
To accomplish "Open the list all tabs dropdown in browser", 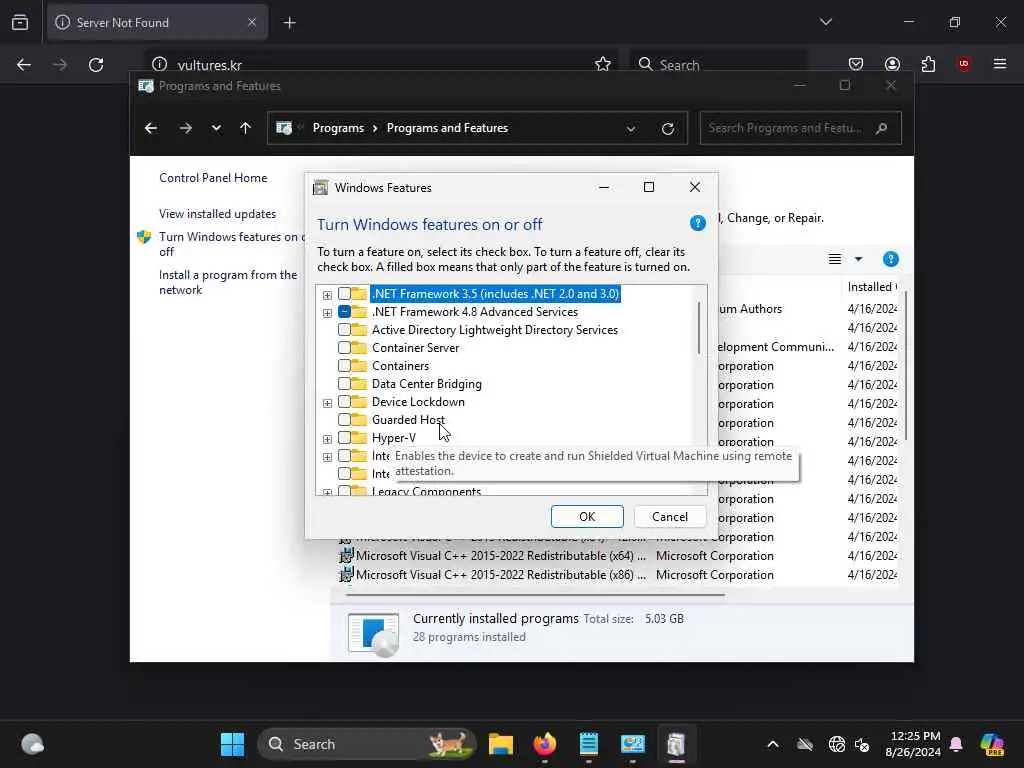I will coord(826,22).
